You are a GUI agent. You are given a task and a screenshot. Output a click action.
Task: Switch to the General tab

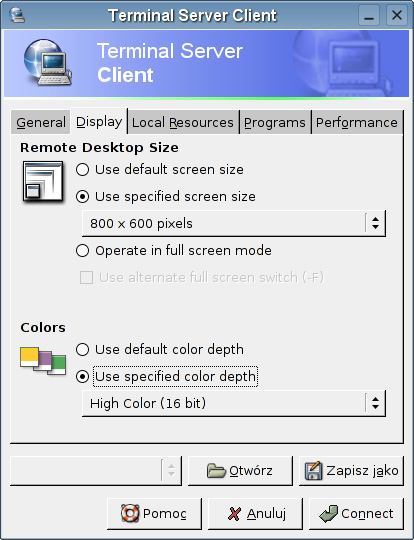point(41,123)
